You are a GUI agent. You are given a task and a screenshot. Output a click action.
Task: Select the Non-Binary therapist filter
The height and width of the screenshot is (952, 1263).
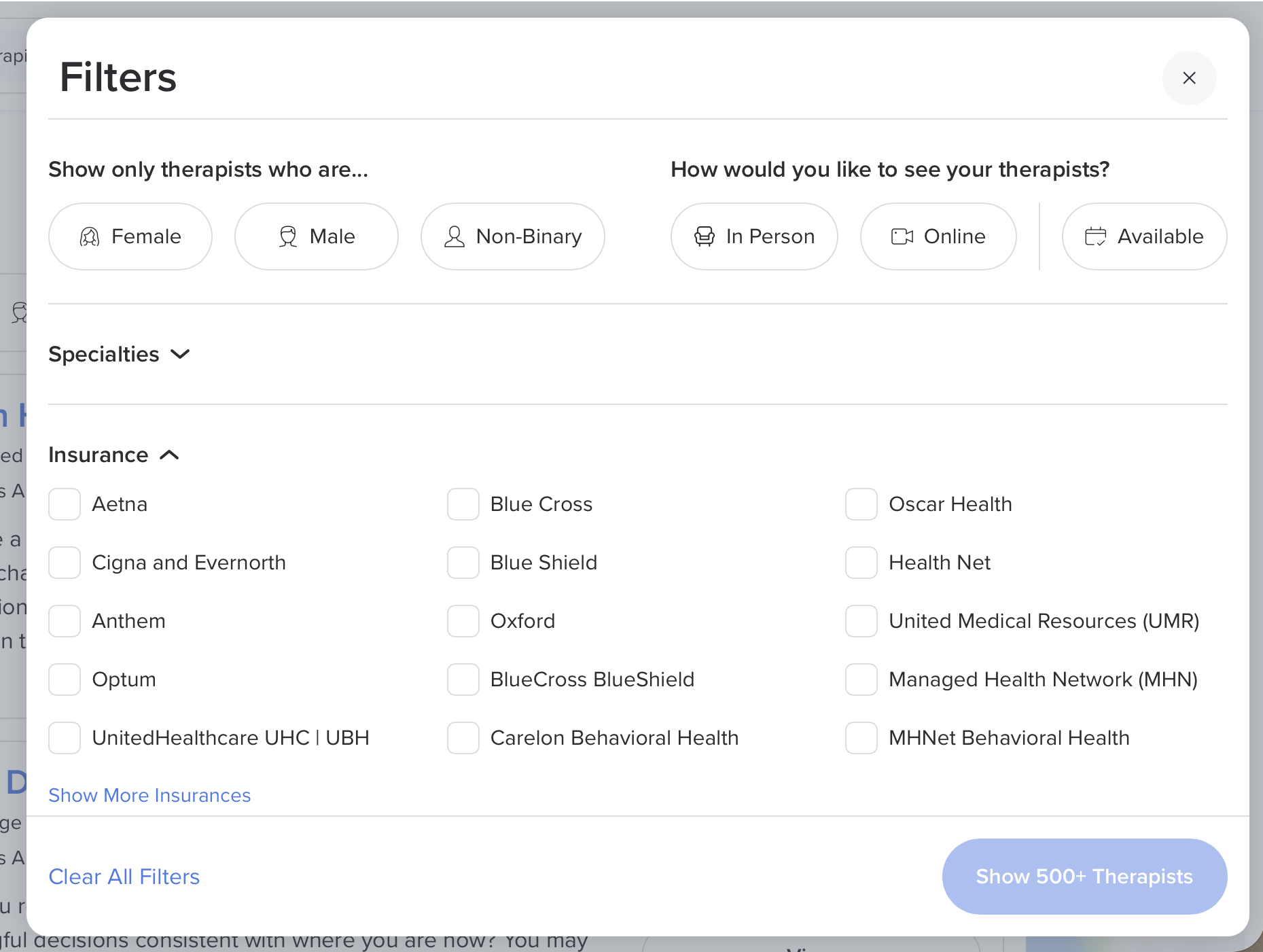point(513,236)
